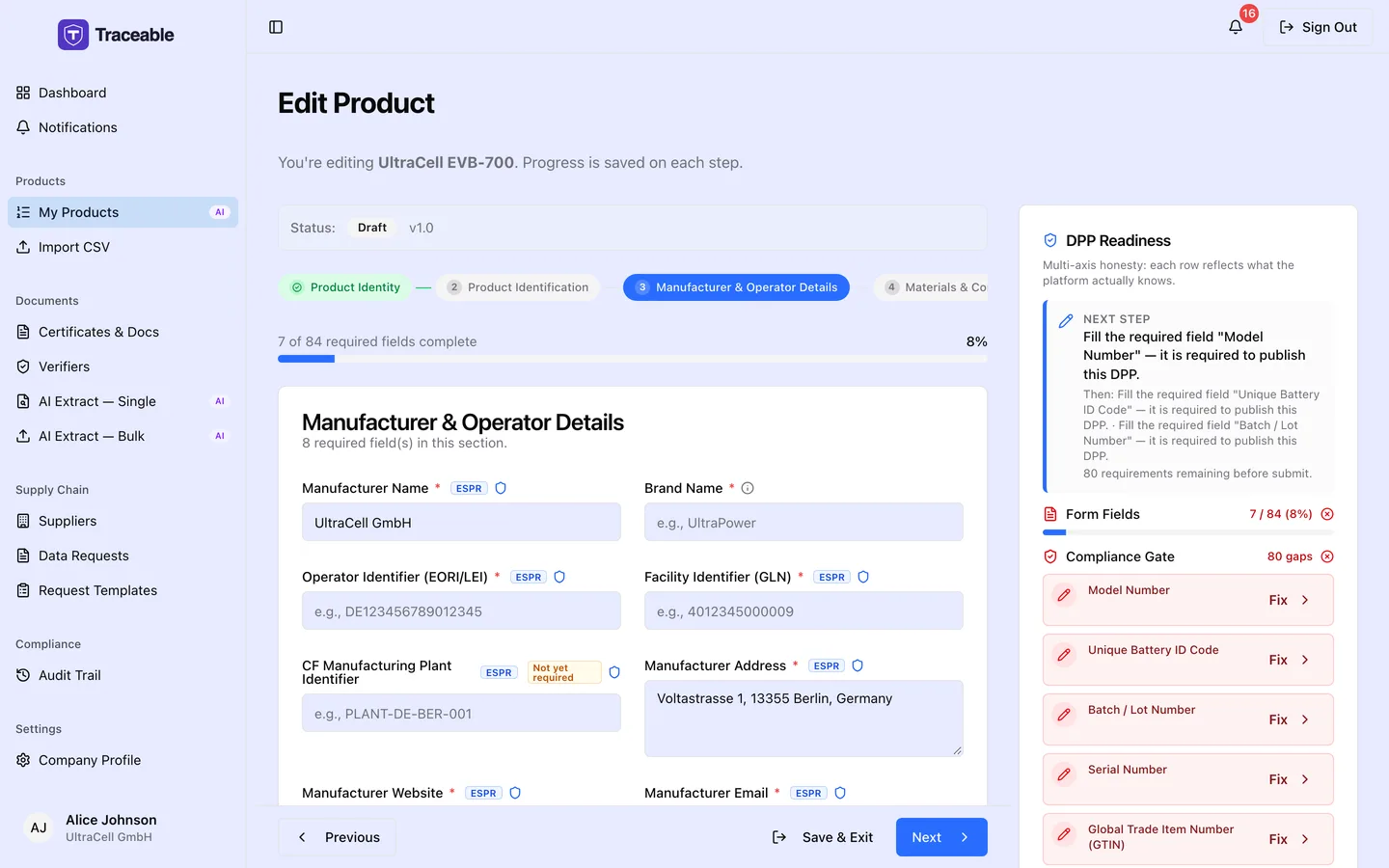Click the Facility Identifier (GLN) input
This screenshot has height=868, width=1389.
coord(803,610)
